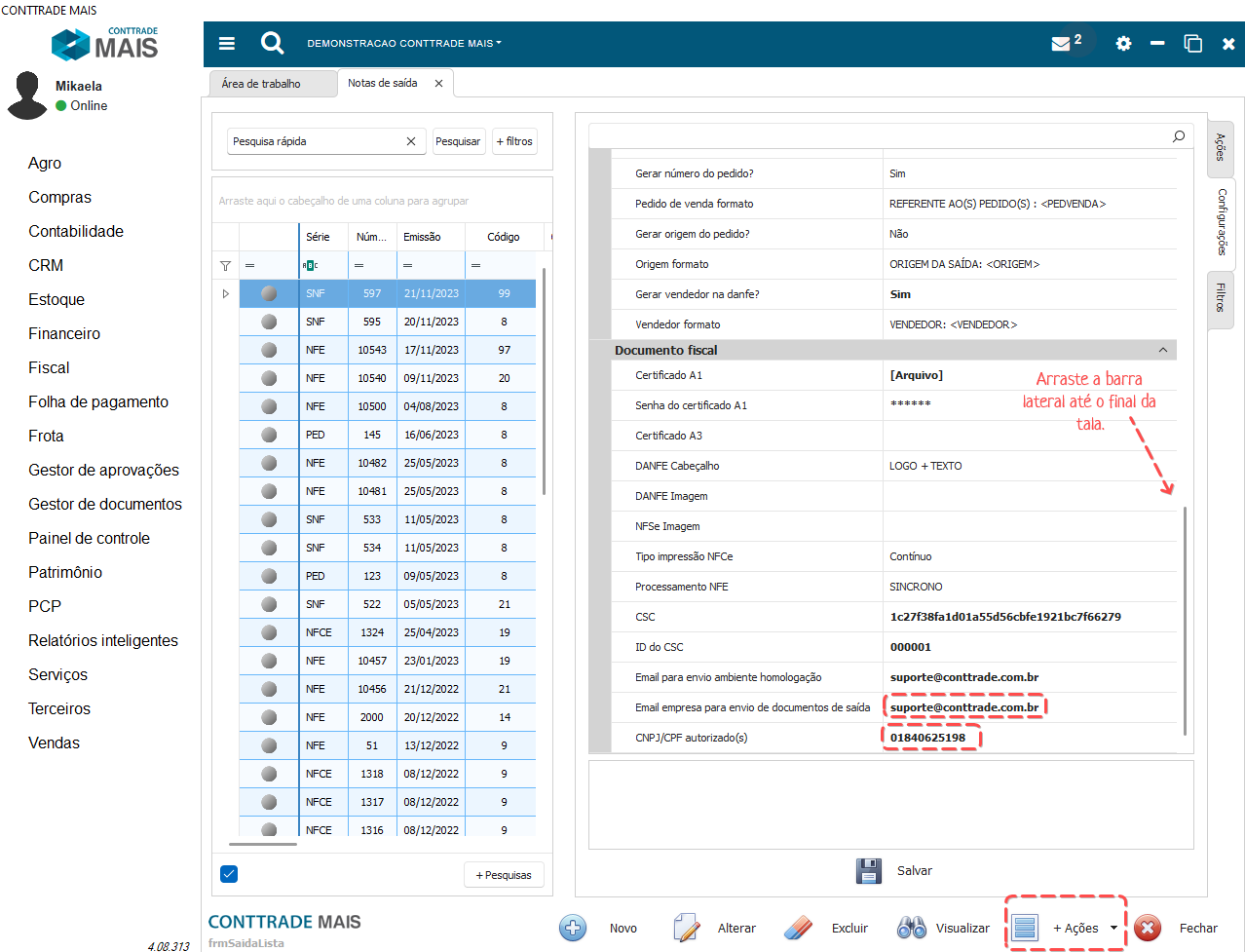This screenshot has width=1245, height=952.
Task: Click the Pesquisar button
Action: click(x=458, y=141)
